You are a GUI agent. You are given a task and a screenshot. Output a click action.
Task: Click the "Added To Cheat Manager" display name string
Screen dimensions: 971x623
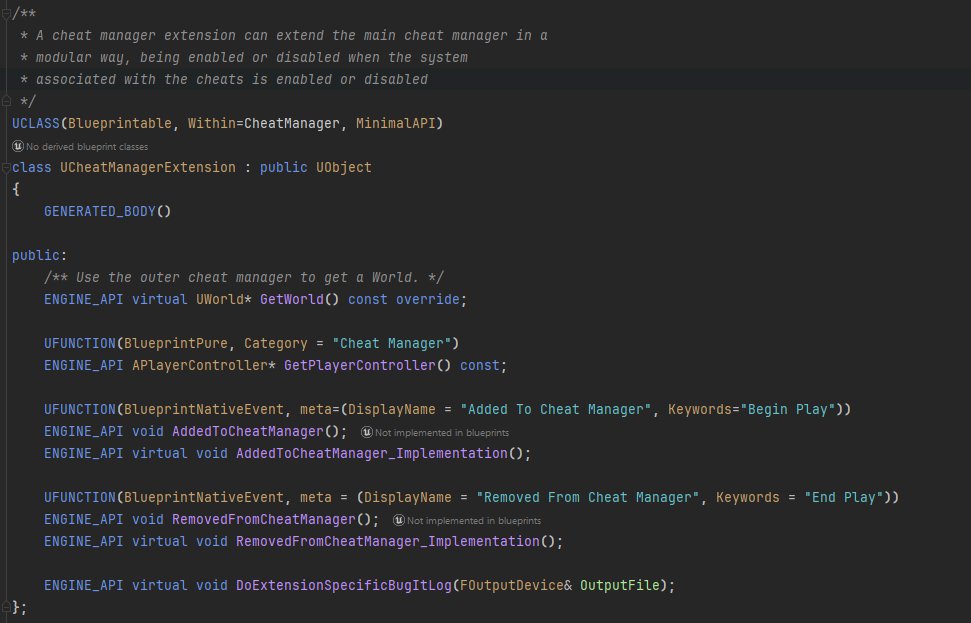[x=555, y=409]
